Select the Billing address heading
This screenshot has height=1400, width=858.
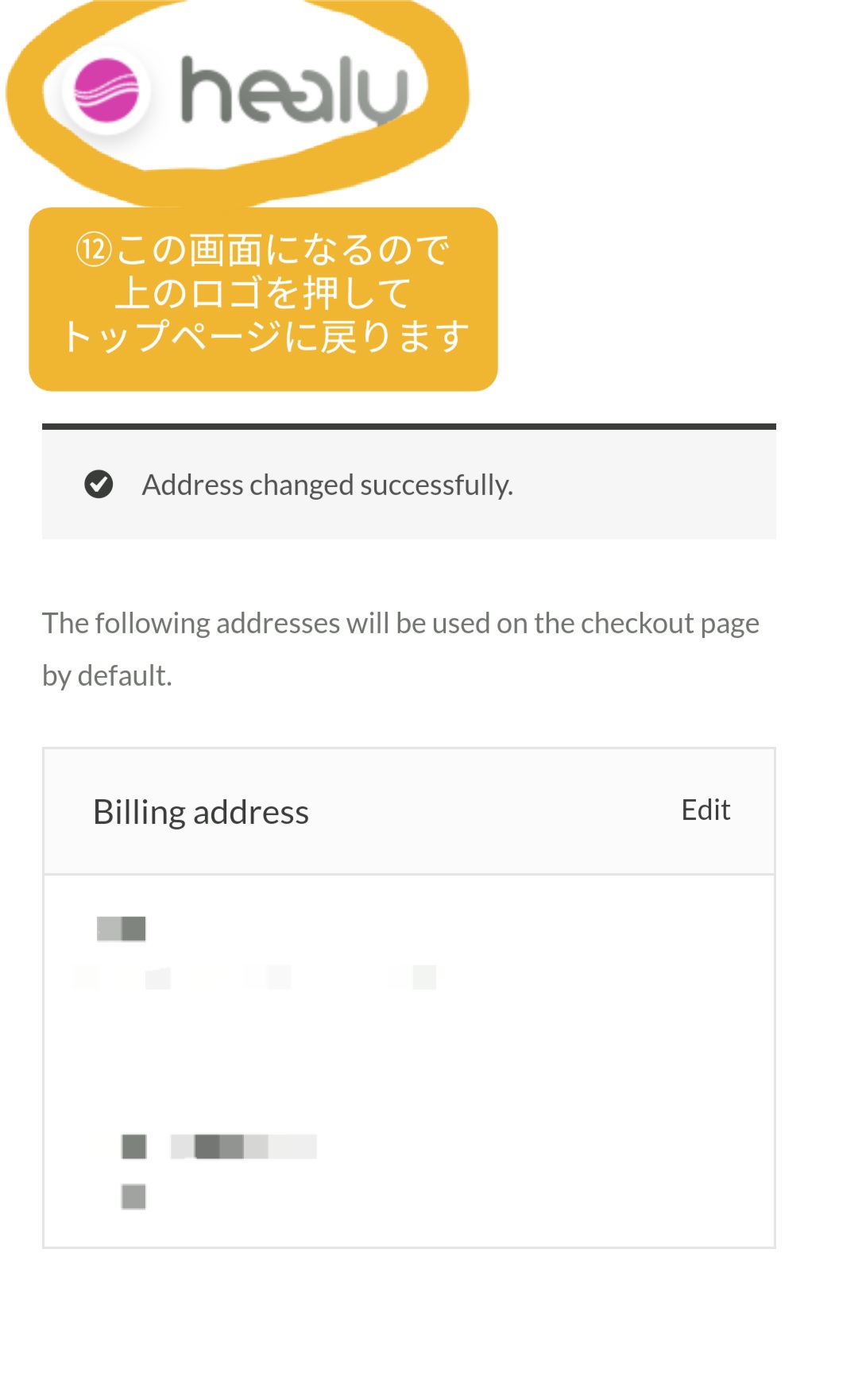[201, 812]
